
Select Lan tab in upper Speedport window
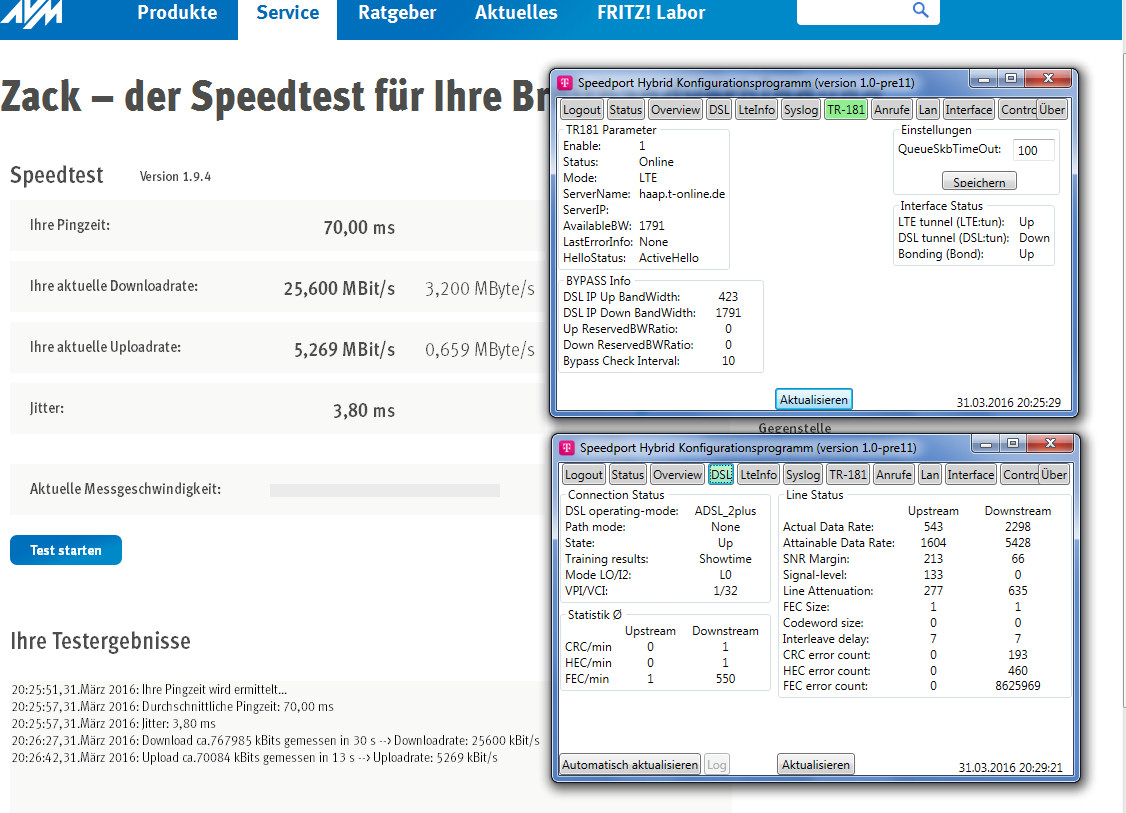click(x=928, y=110)
